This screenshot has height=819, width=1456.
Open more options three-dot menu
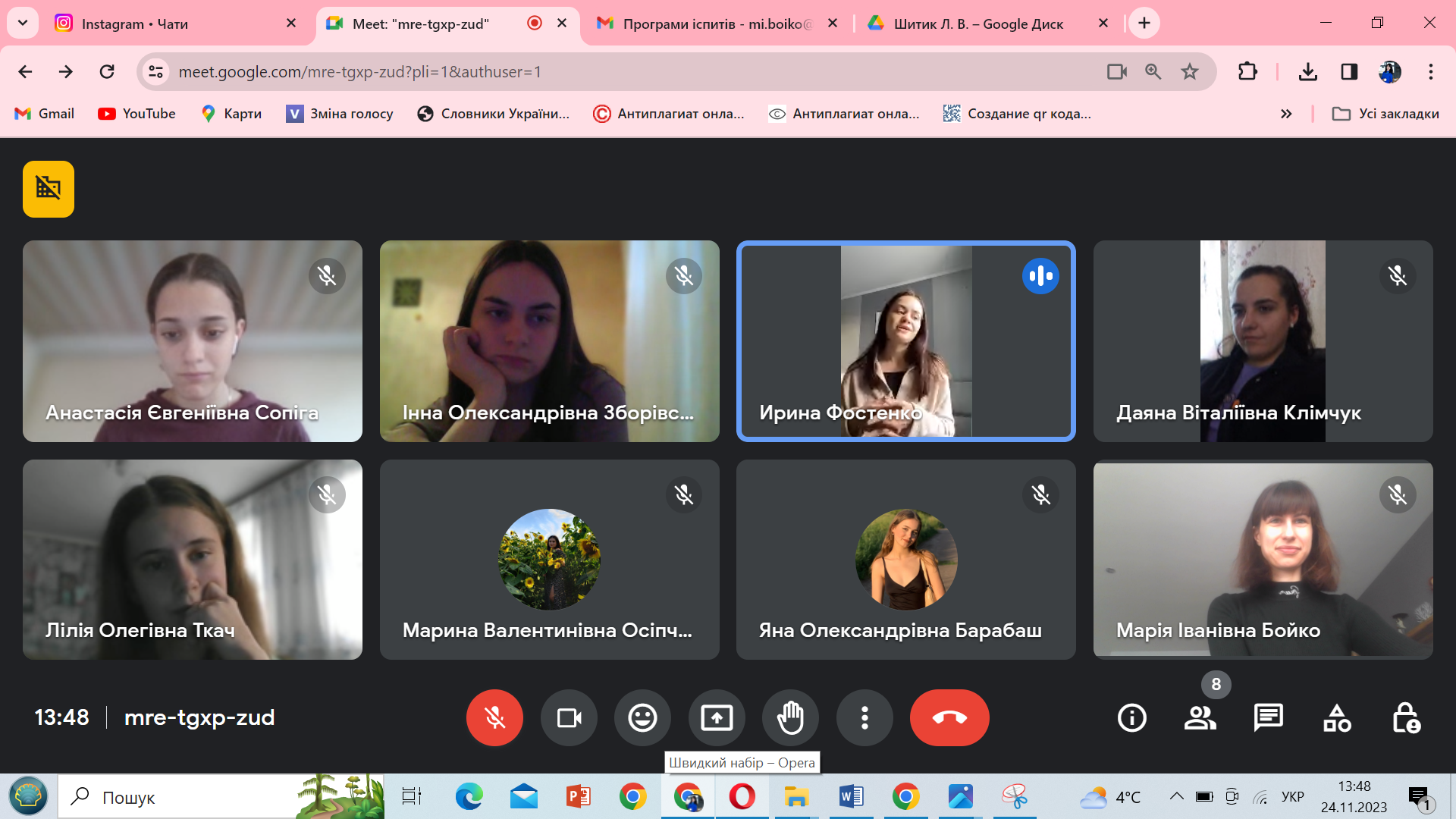pyautogui.click(x=864, y=717)
